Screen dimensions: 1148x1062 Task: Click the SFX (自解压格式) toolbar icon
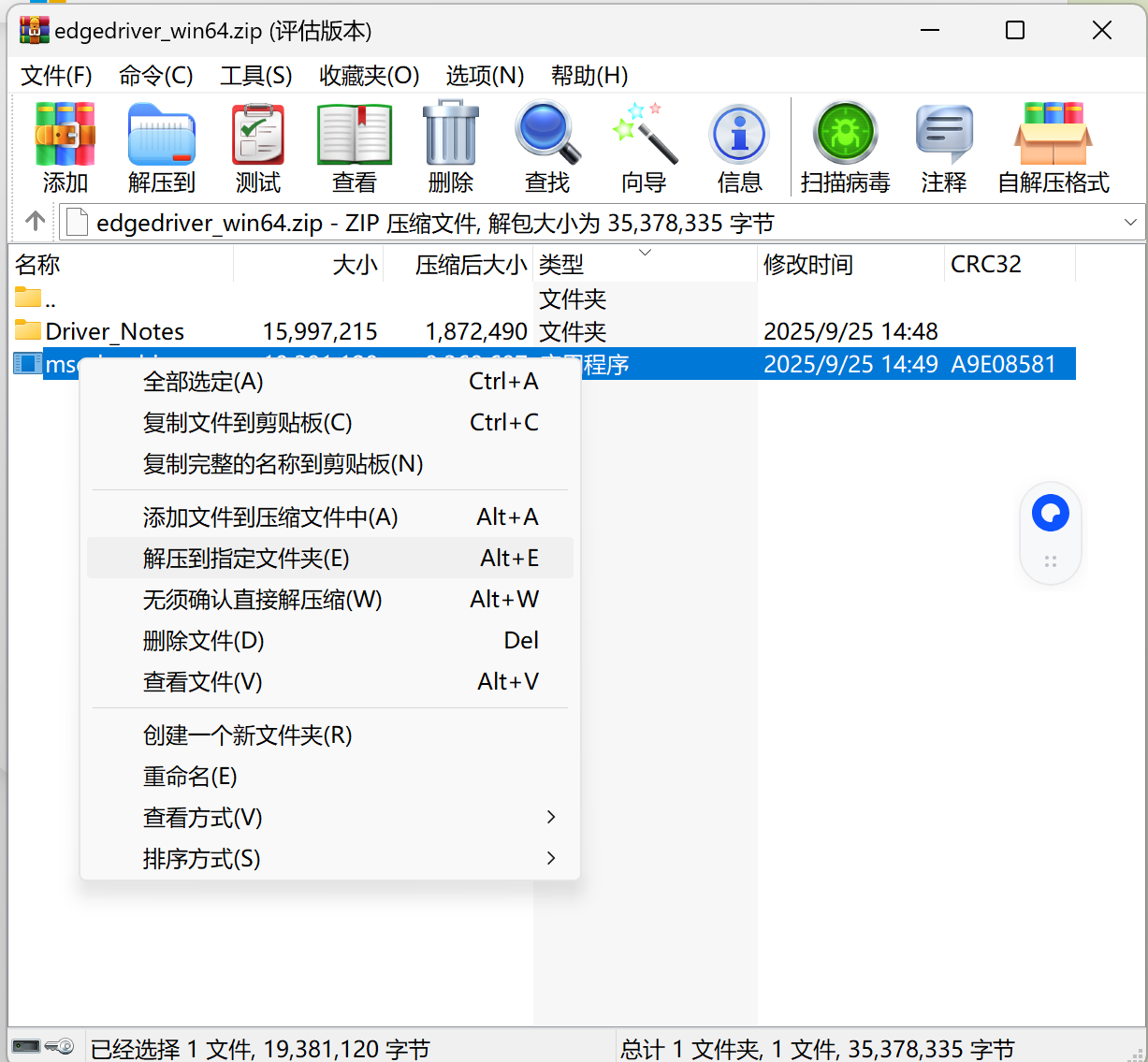[1054, 134]
